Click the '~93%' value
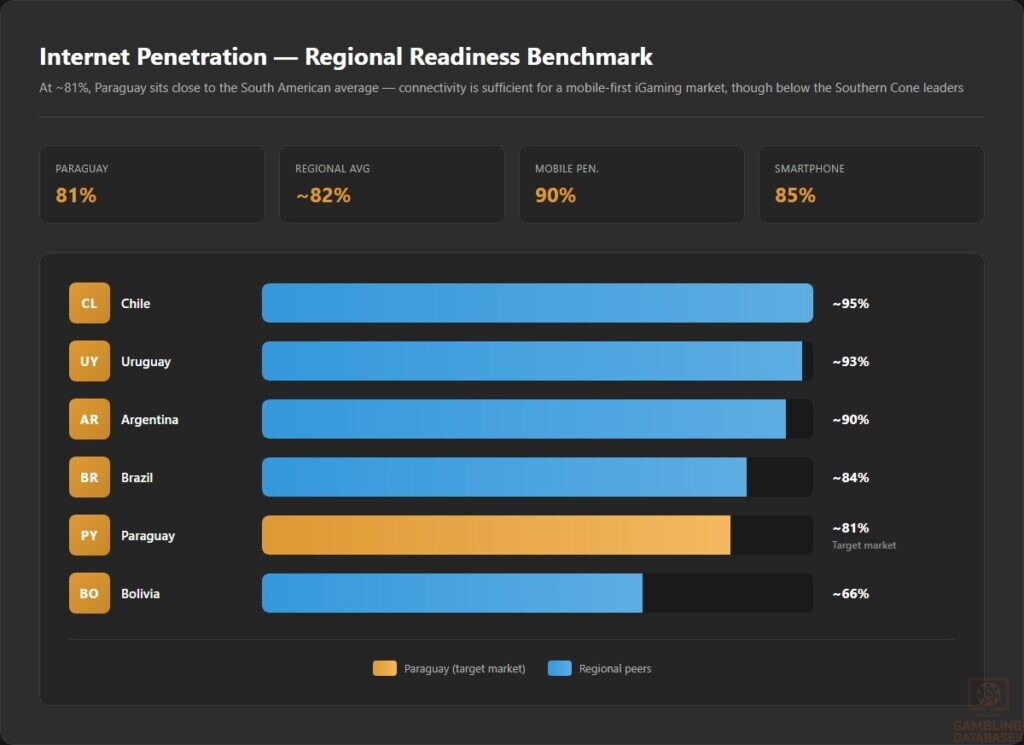This screenshot has width=1024, height=745. pos(850,362)
